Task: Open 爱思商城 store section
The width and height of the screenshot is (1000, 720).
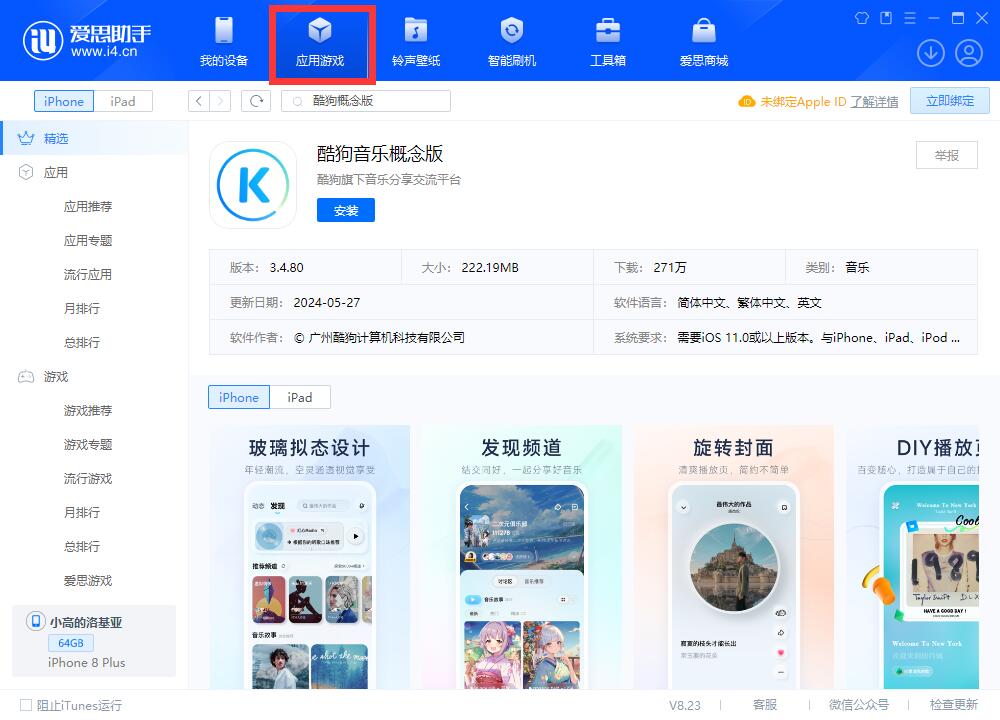Action: click(703, 42)
